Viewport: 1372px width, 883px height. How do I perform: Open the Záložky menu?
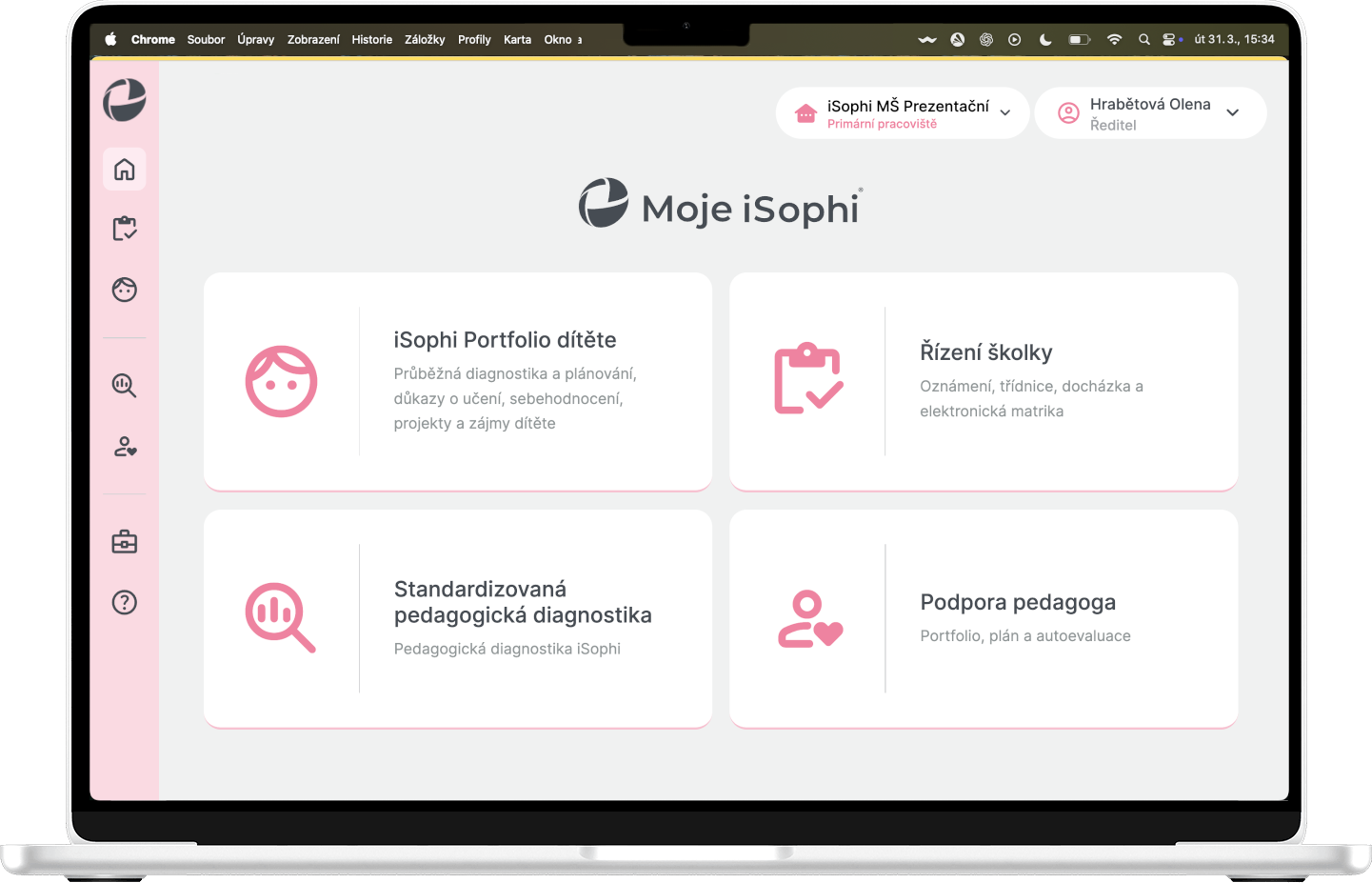click(425, 40)
